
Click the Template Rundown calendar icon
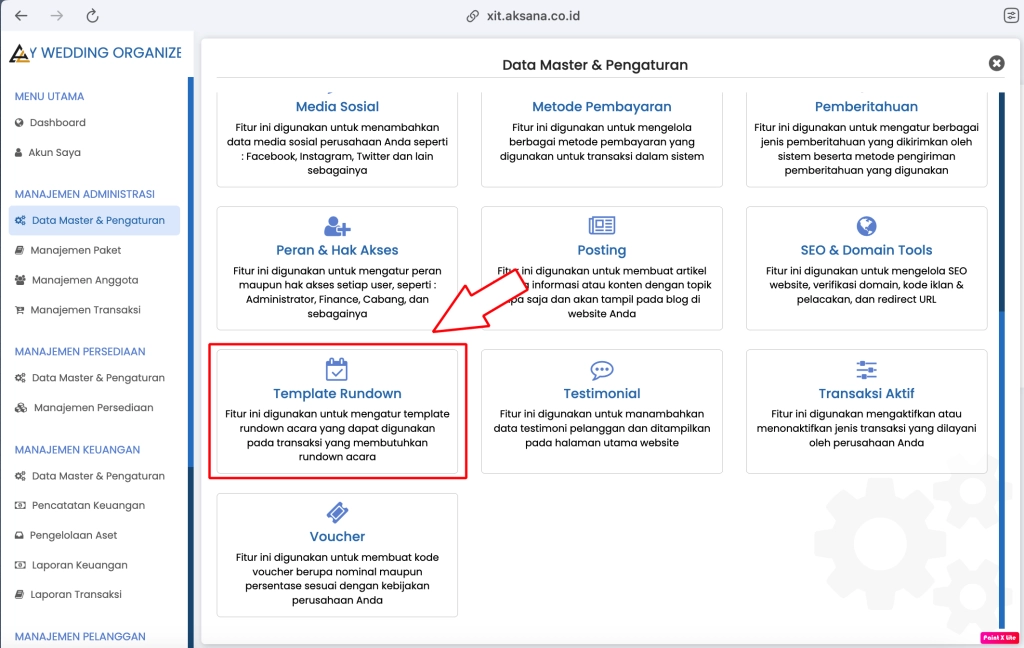click(x=337, y=369)
